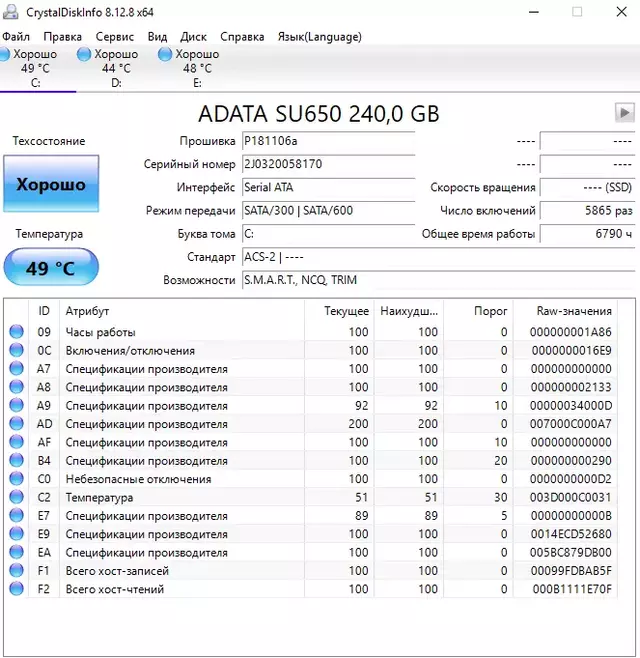Click the Serial ATA interface field
The height and width of the screenshot is (658, 640).
pos(329,187)
